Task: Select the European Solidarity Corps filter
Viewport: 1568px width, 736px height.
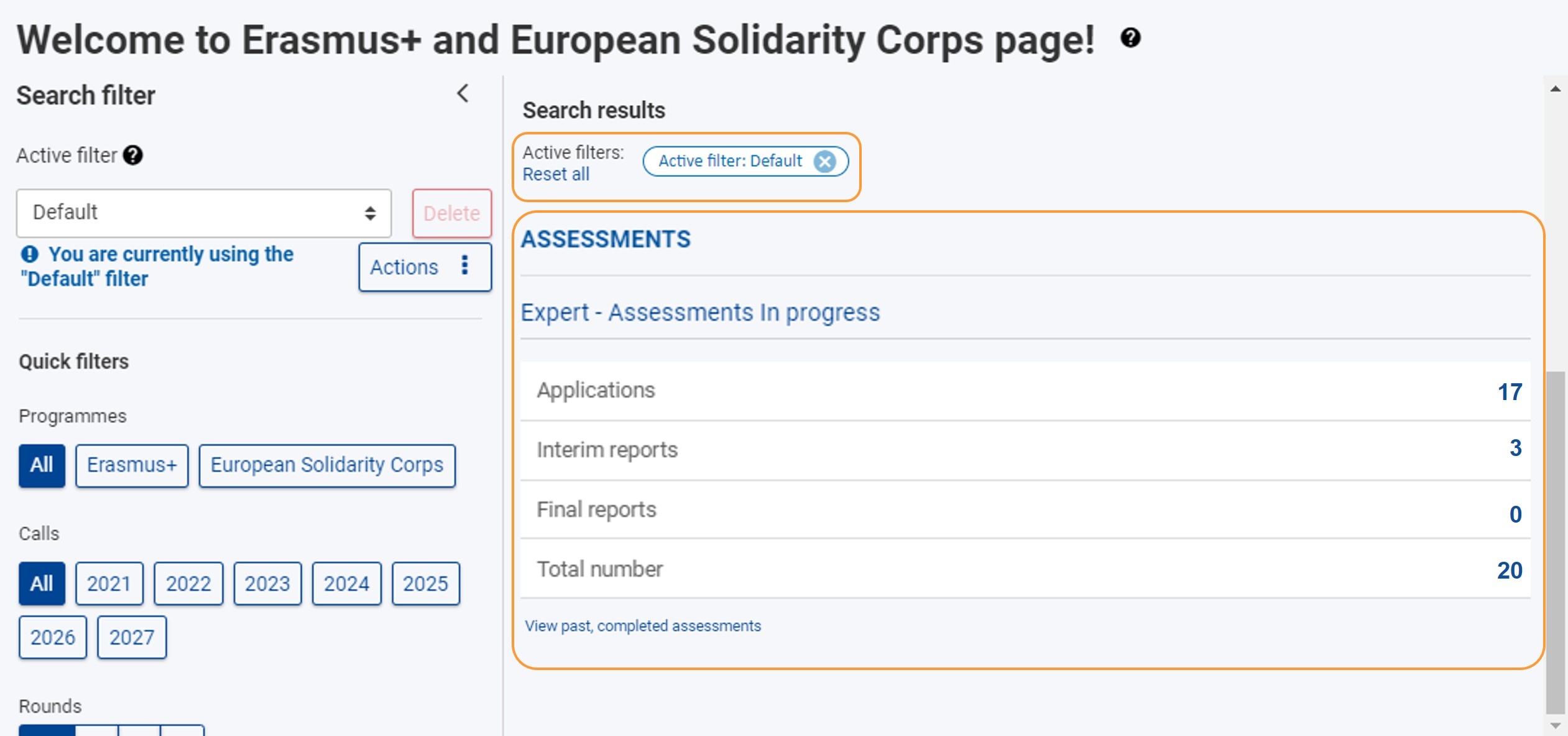Action: (x=327, y=465)
